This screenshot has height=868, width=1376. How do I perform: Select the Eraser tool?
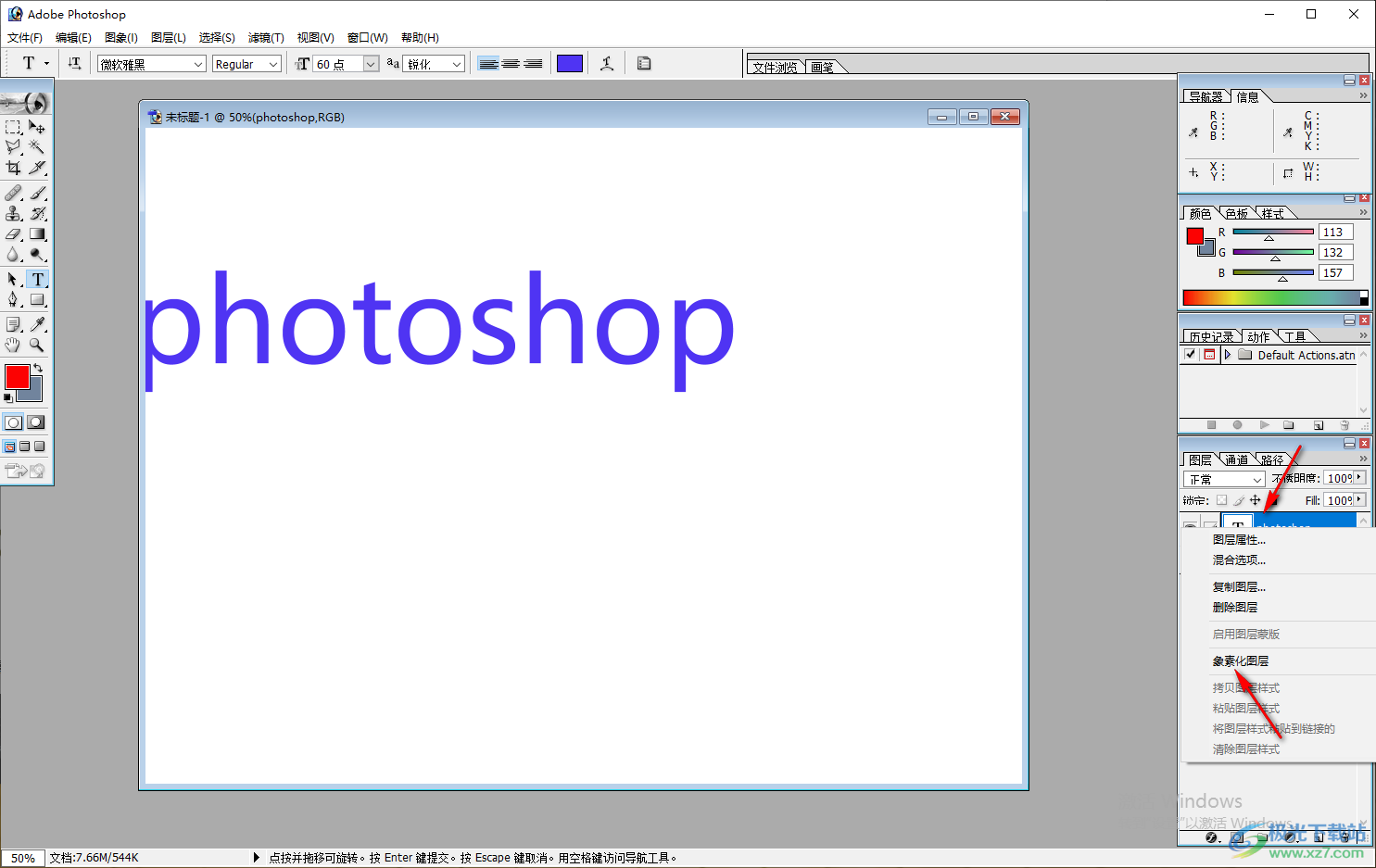click(x=13, y=233)
